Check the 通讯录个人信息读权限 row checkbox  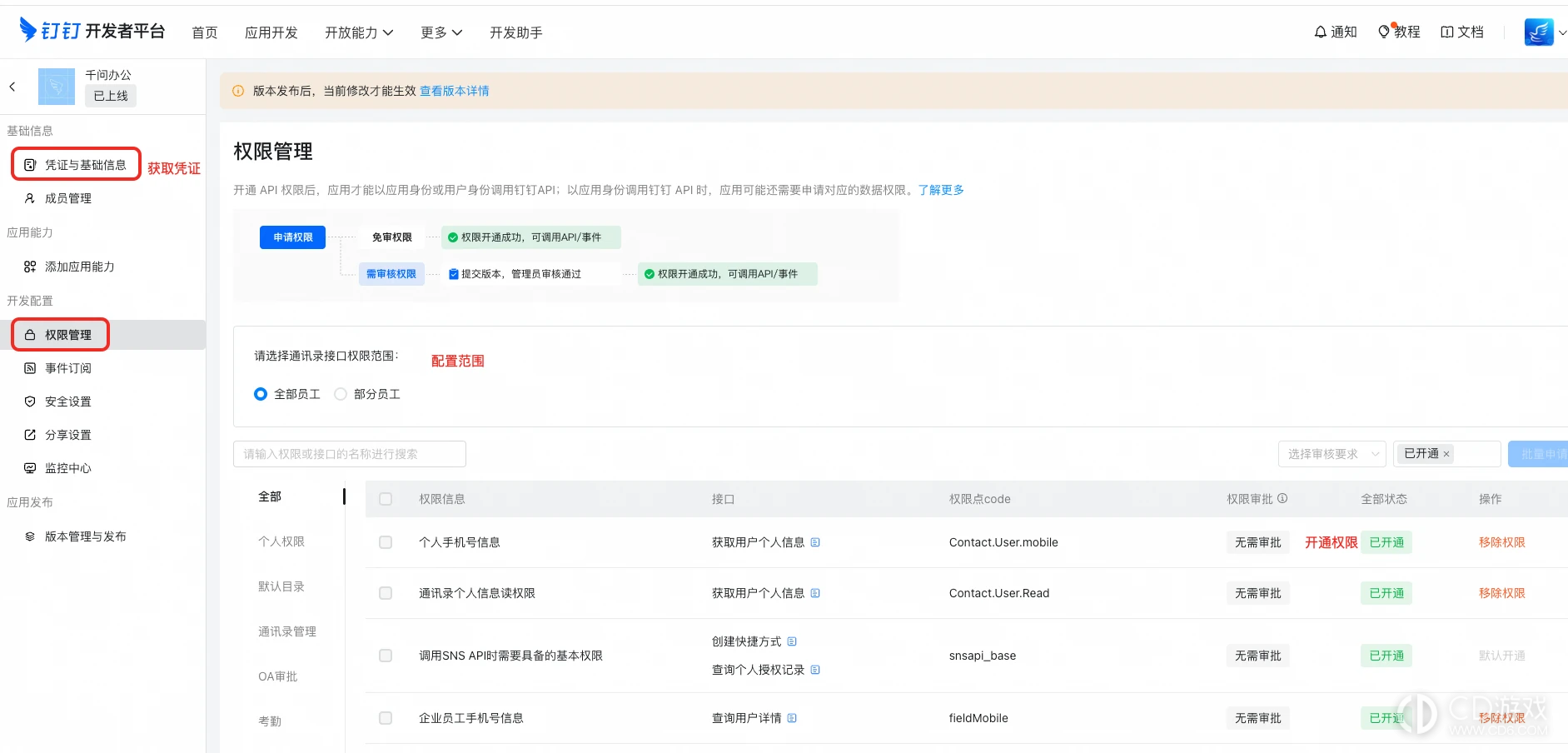[x=386, y=593]
